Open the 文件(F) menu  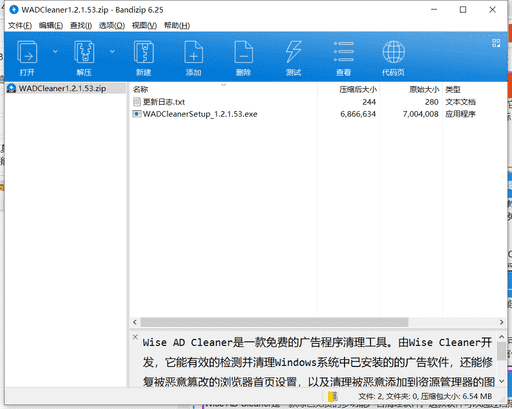20,26
